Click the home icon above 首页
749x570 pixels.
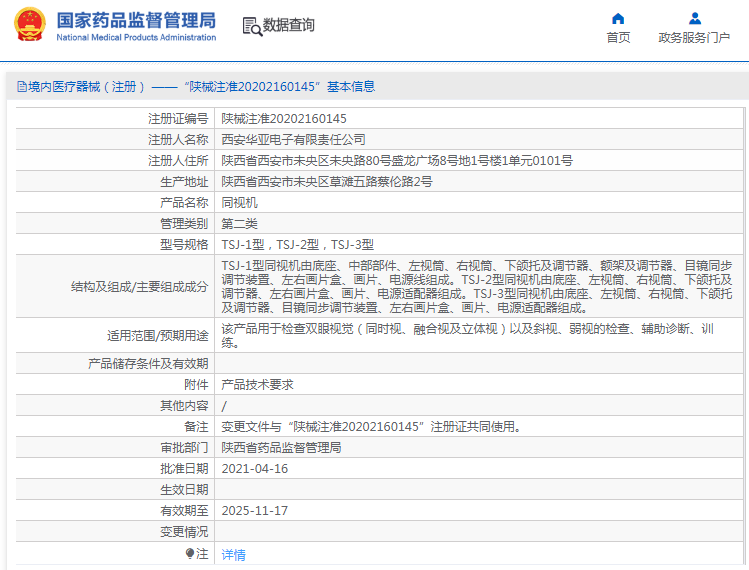coord(618,19)
